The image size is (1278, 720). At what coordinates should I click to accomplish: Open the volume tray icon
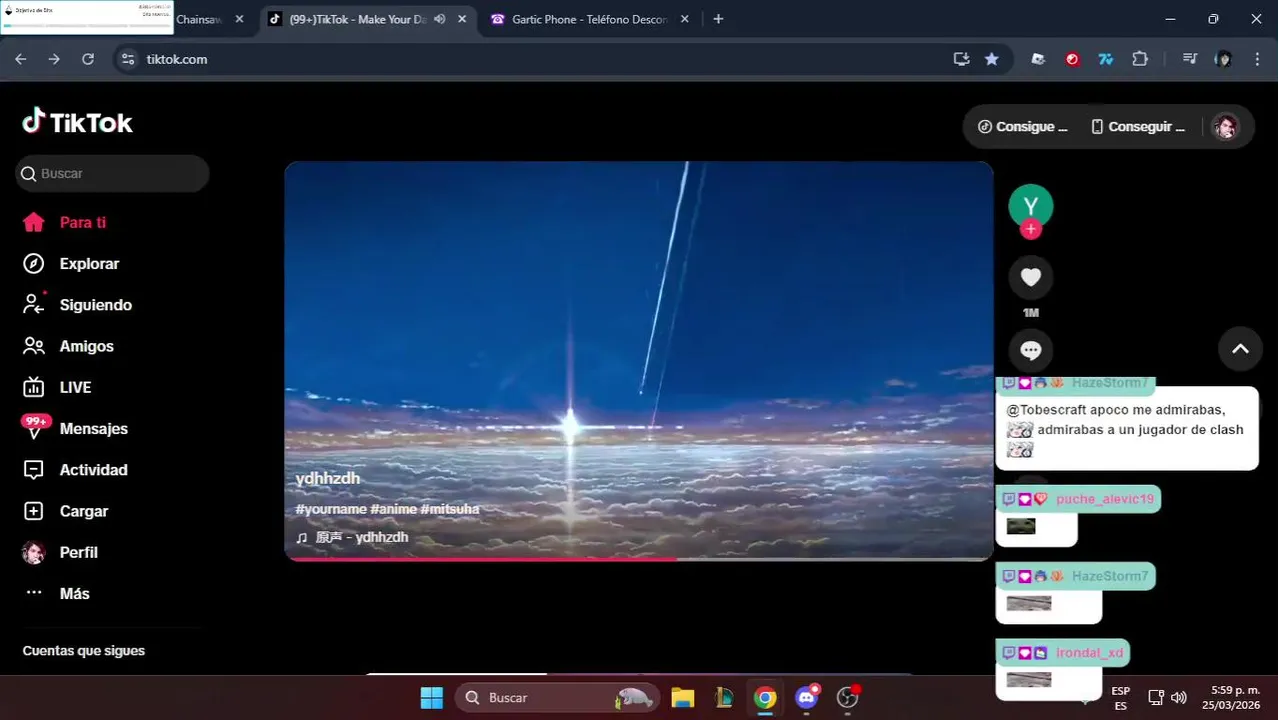click(x=1179, y=698)
